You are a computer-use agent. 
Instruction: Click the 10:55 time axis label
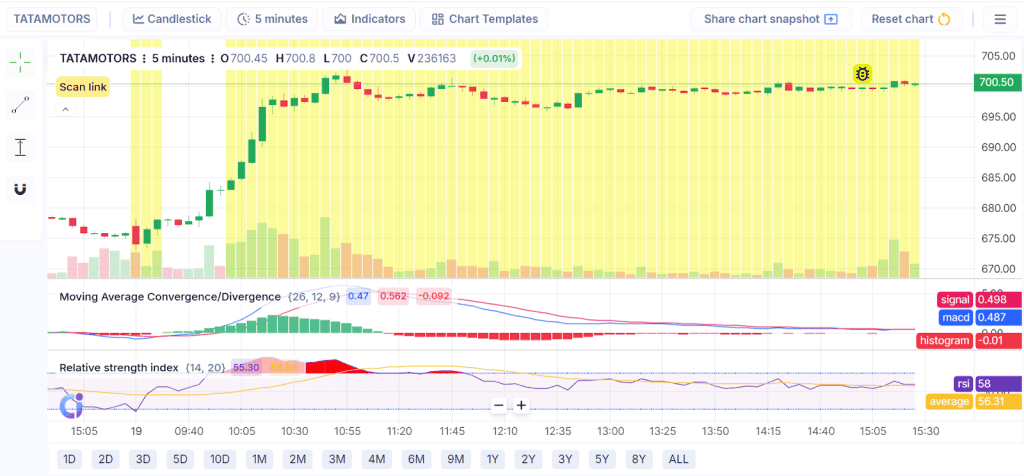point(347,431)
